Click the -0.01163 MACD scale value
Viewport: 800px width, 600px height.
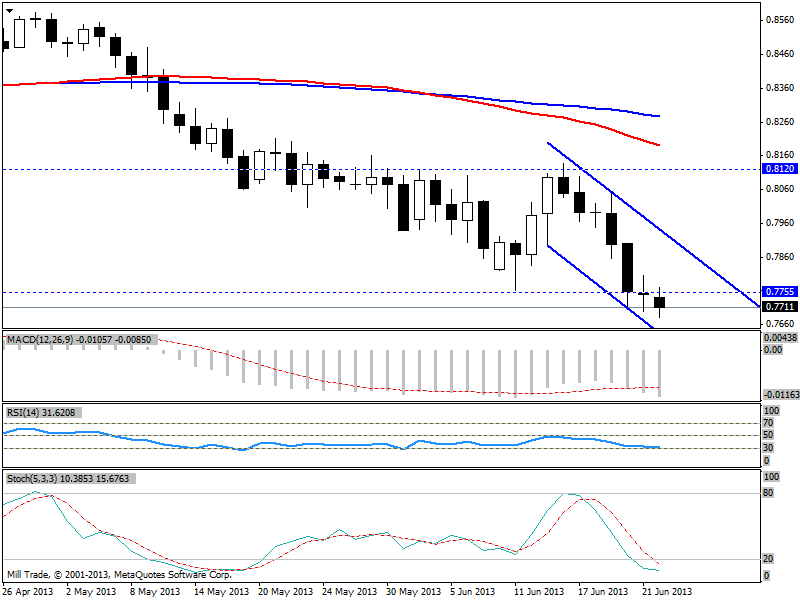pyautogui.click(x=781, y=395)
